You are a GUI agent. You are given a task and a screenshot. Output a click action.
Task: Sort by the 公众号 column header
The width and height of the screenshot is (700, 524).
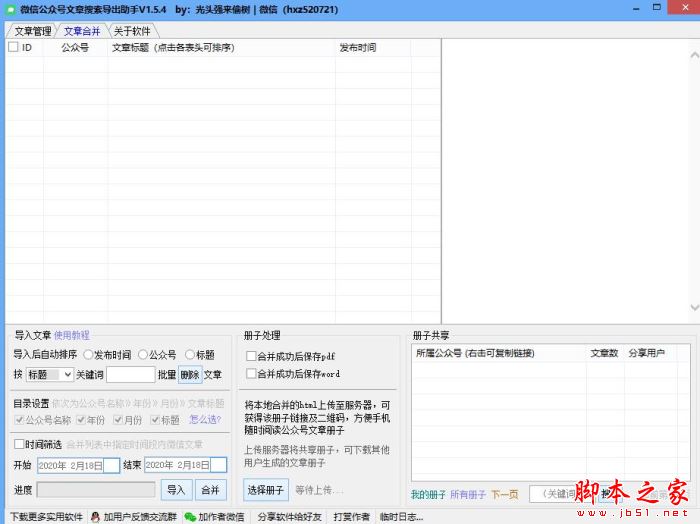pos(75,47)
